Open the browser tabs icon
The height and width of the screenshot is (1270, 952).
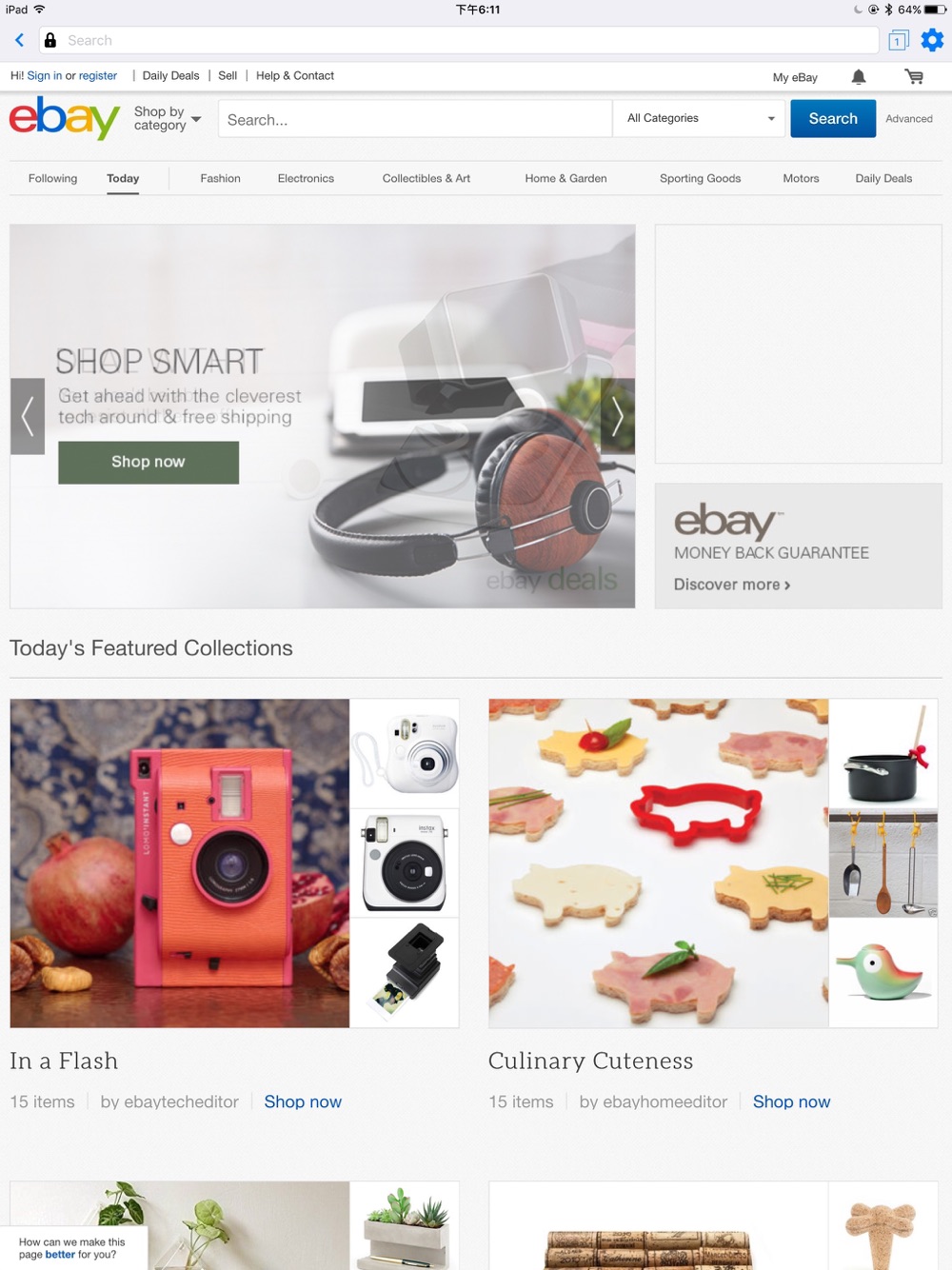pyautogui.click(x=898, y=40)
